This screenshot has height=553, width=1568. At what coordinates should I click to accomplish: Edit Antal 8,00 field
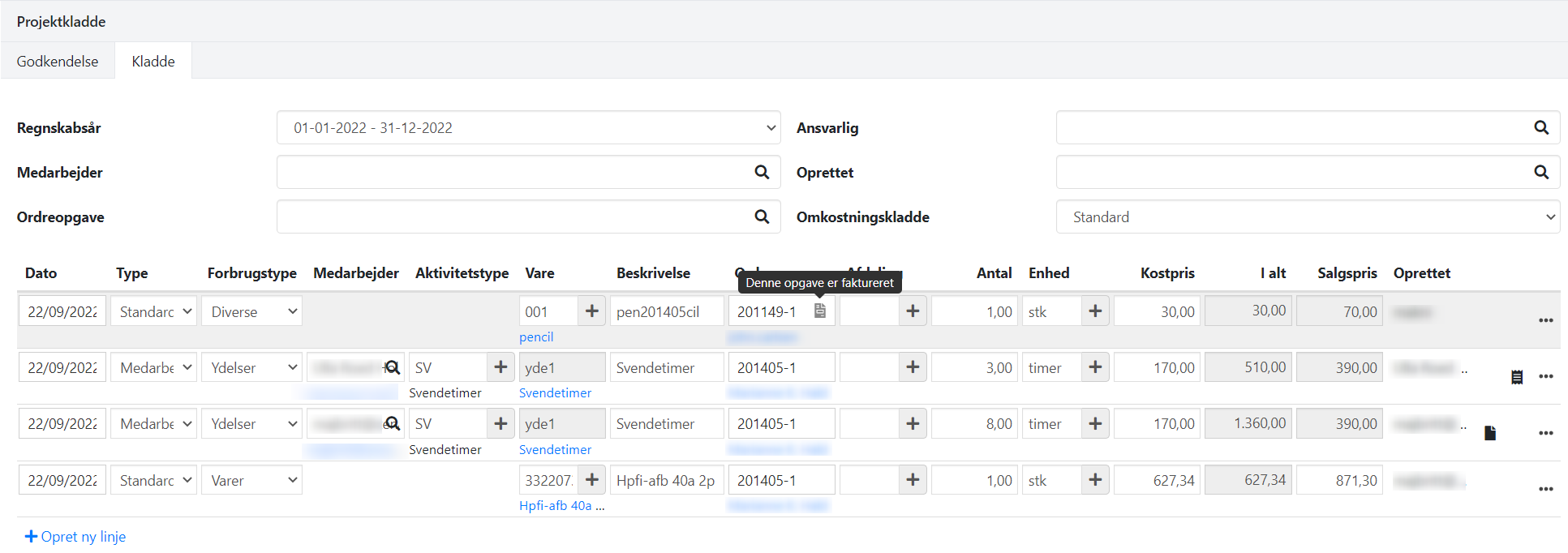point(974,423)
